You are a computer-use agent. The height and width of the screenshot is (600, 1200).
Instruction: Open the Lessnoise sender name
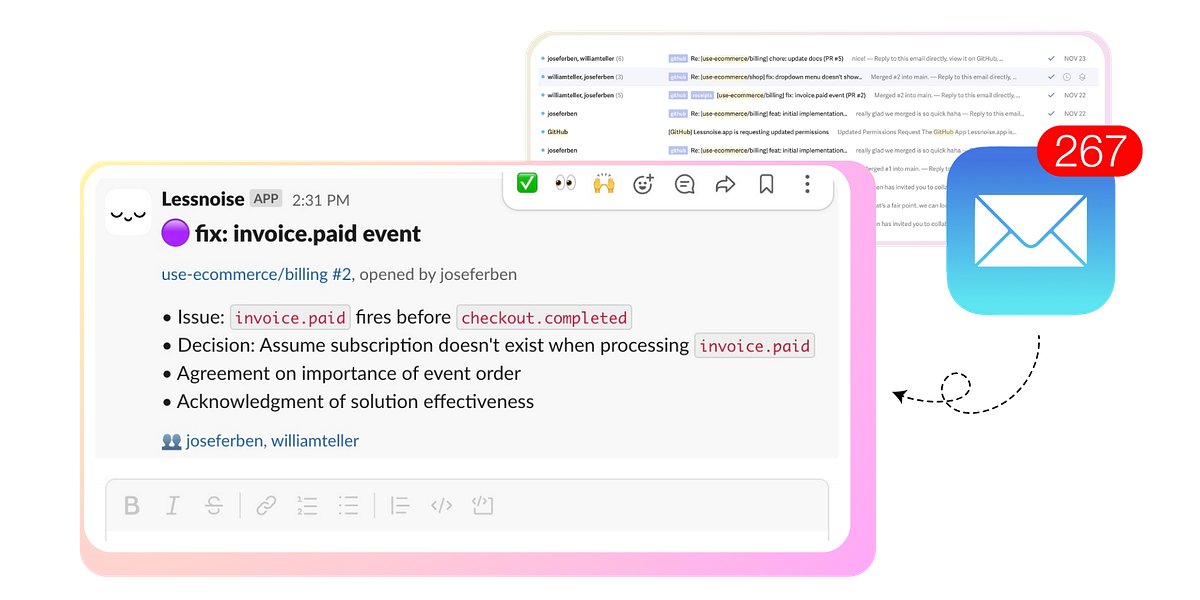click(x=203, y=199)
